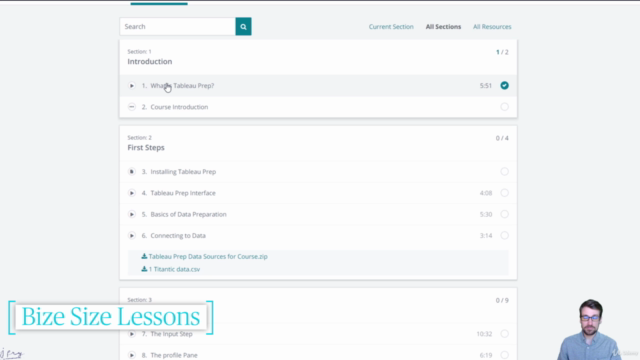Image resolution: width=640 pixels, height=360 pixels.
Task: Mark Course Introduction as complete
Action: coord(504,107)
